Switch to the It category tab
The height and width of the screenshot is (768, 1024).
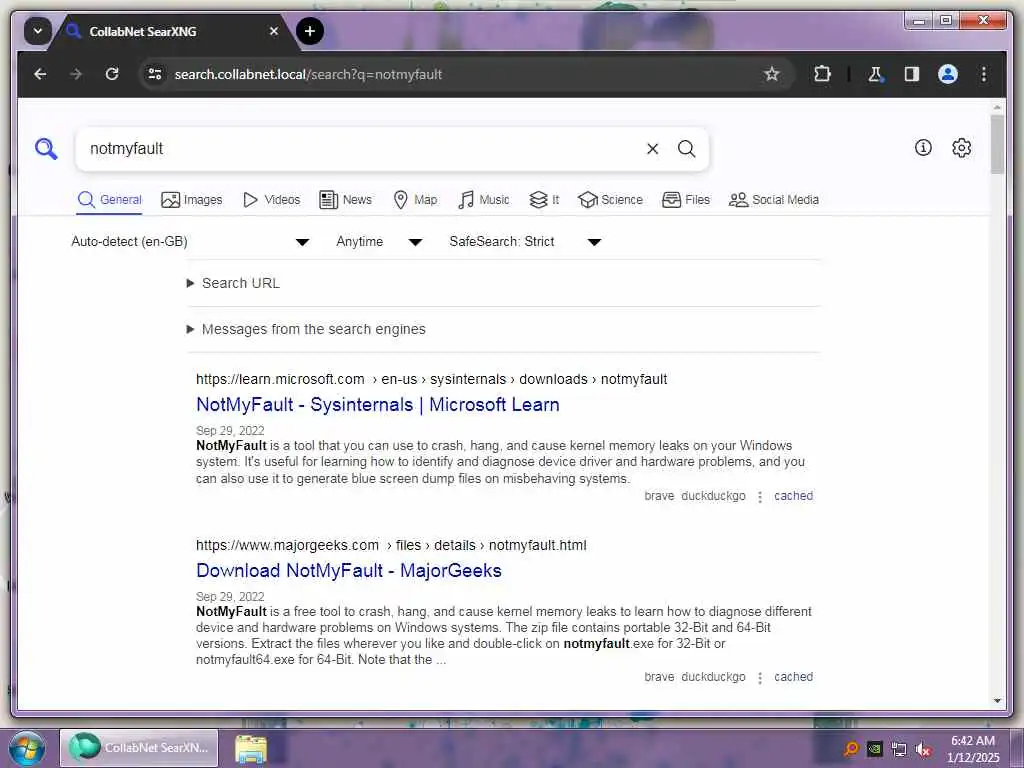pos(544,200)
